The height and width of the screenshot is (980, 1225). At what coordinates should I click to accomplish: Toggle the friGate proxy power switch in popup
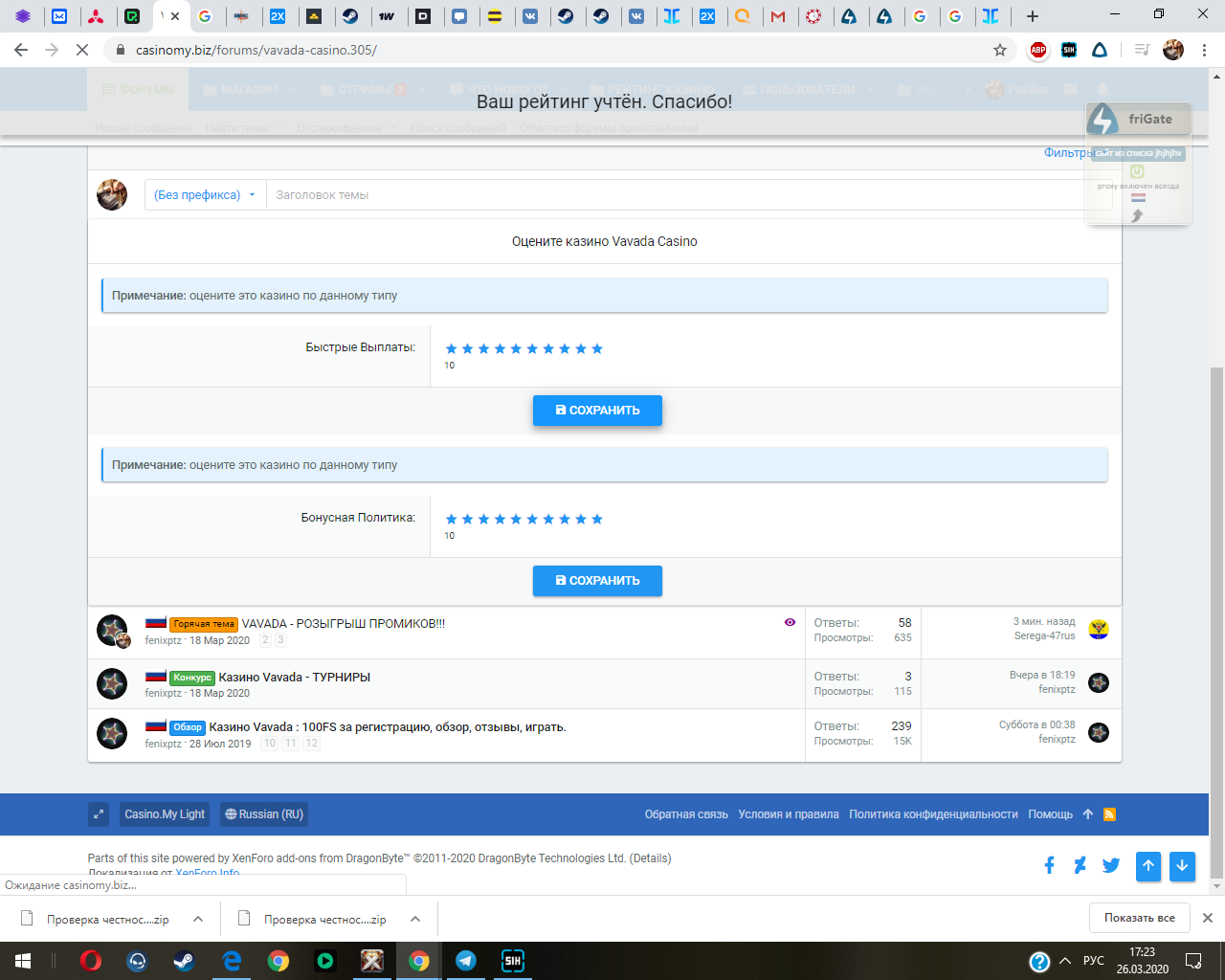tap(1137, 171)
